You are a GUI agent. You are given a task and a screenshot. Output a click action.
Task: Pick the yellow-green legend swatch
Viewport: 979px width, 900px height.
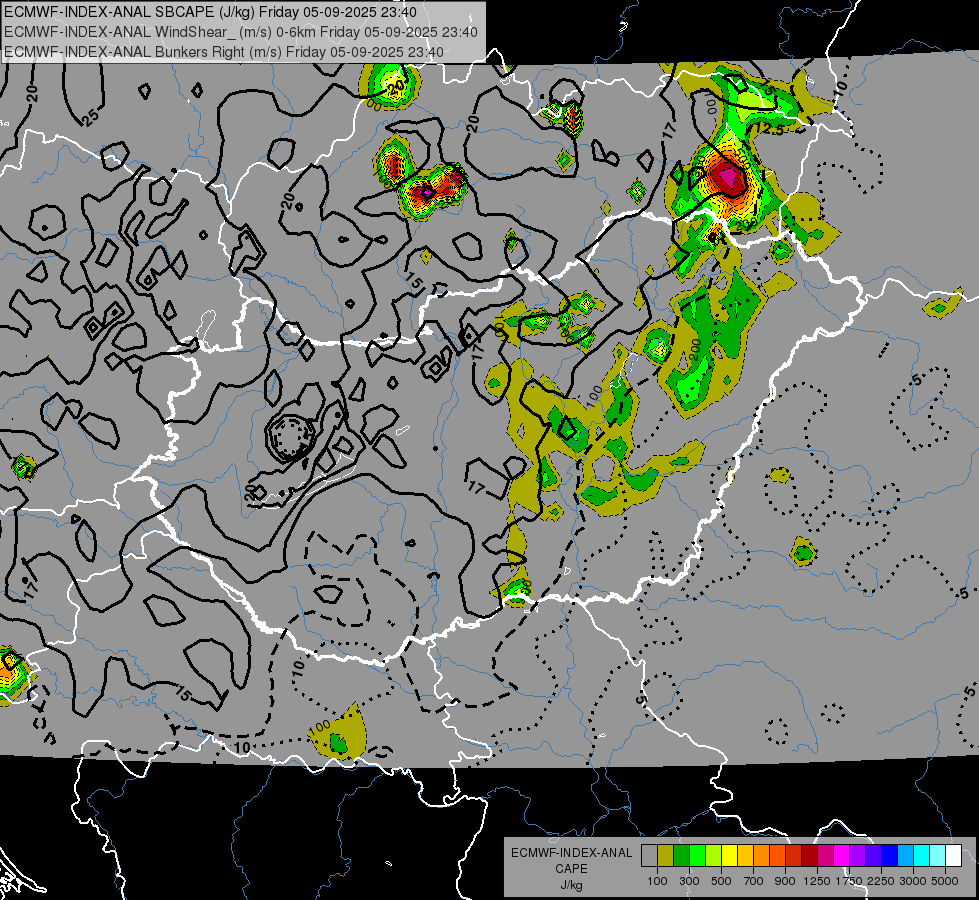pos(714,855)
